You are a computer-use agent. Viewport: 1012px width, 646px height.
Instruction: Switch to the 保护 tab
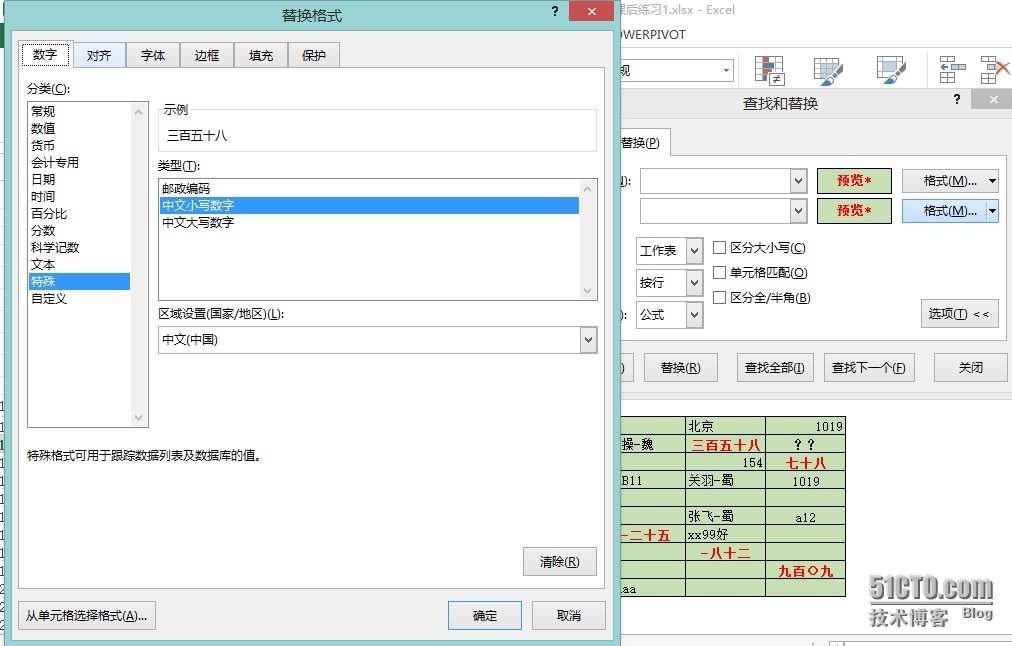point(314,56)
